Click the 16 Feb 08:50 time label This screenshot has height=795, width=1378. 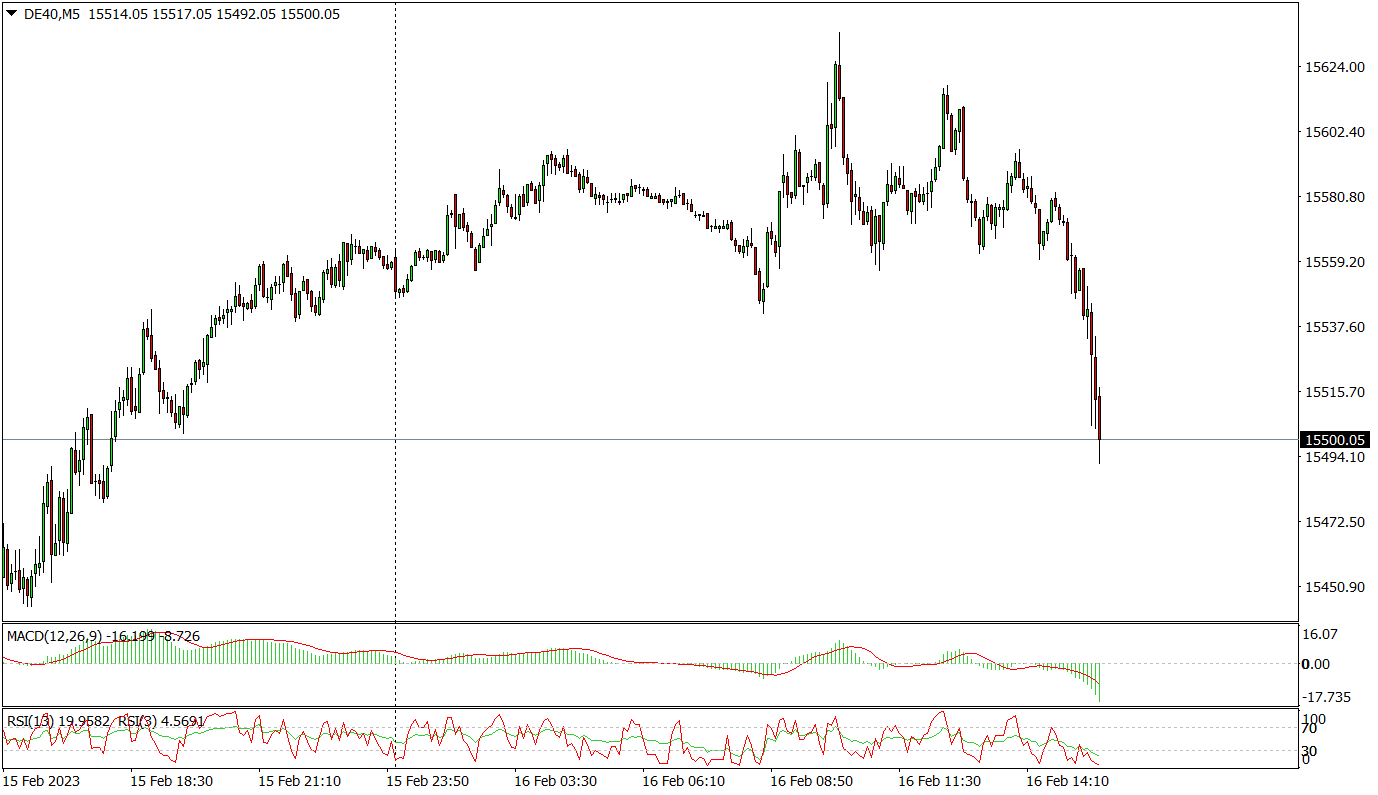point(811,781)
